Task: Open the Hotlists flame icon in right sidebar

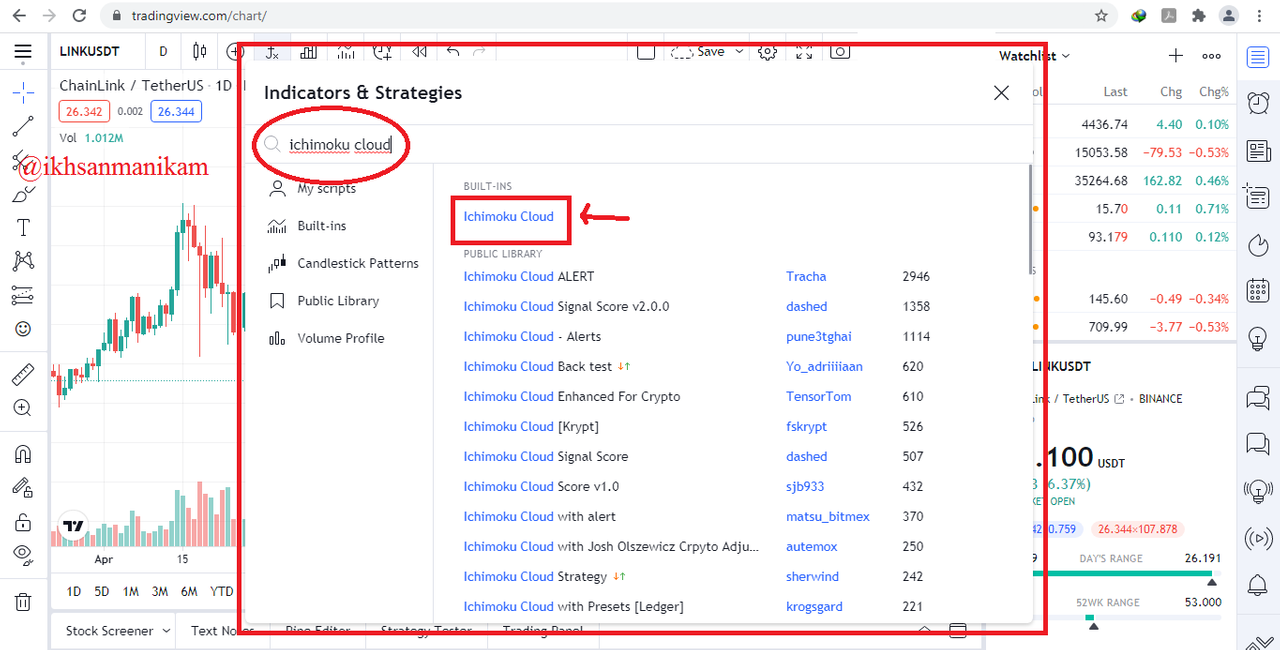Action: coord(1258,246)
